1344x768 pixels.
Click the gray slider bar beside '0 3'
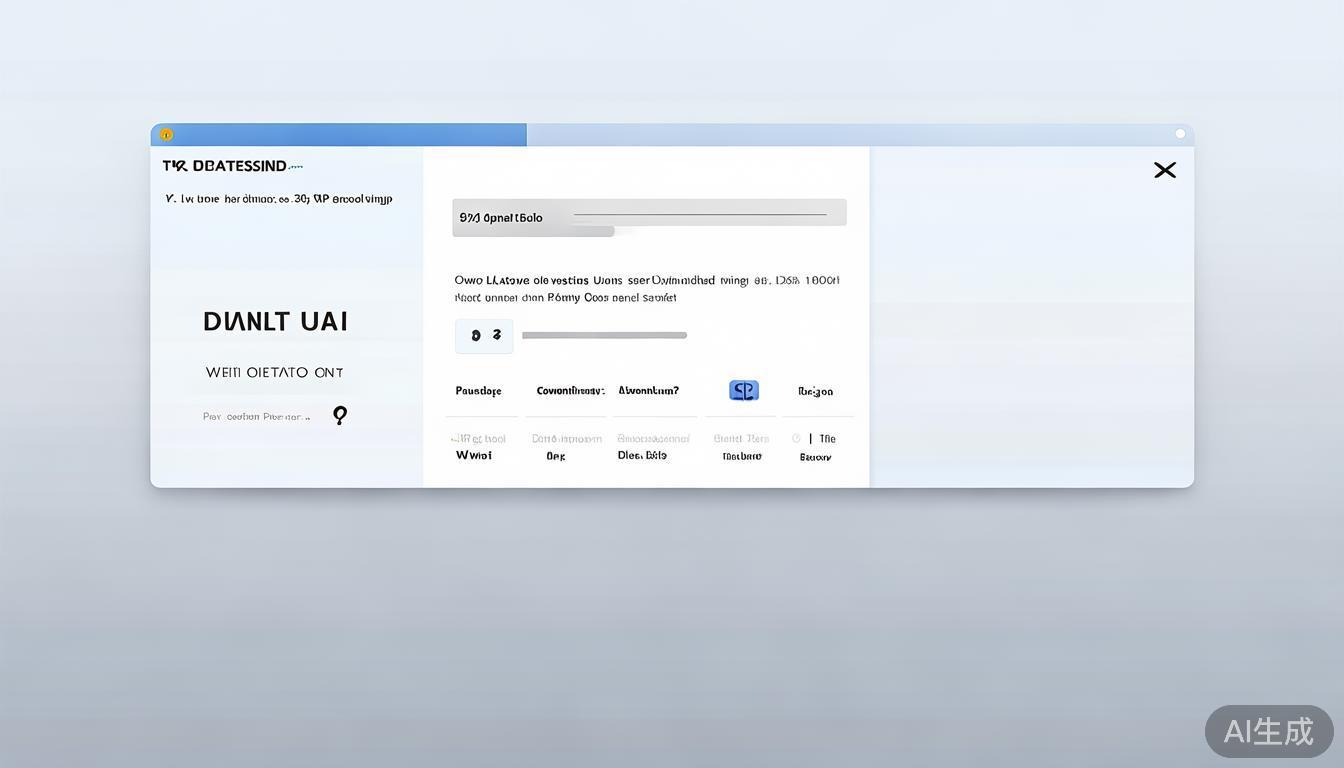pos(604,336)
